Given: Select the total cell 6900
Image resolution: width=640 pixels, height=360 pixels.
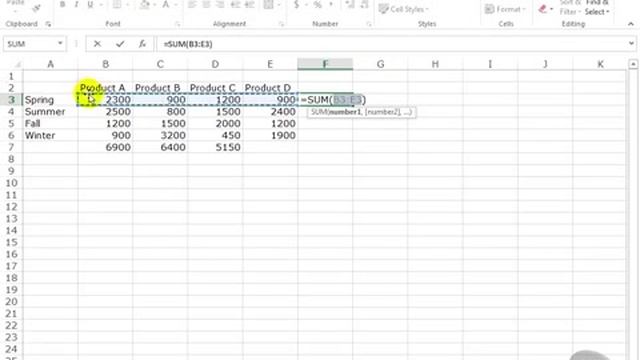Looking at the screenshot, I should [105, 147].
